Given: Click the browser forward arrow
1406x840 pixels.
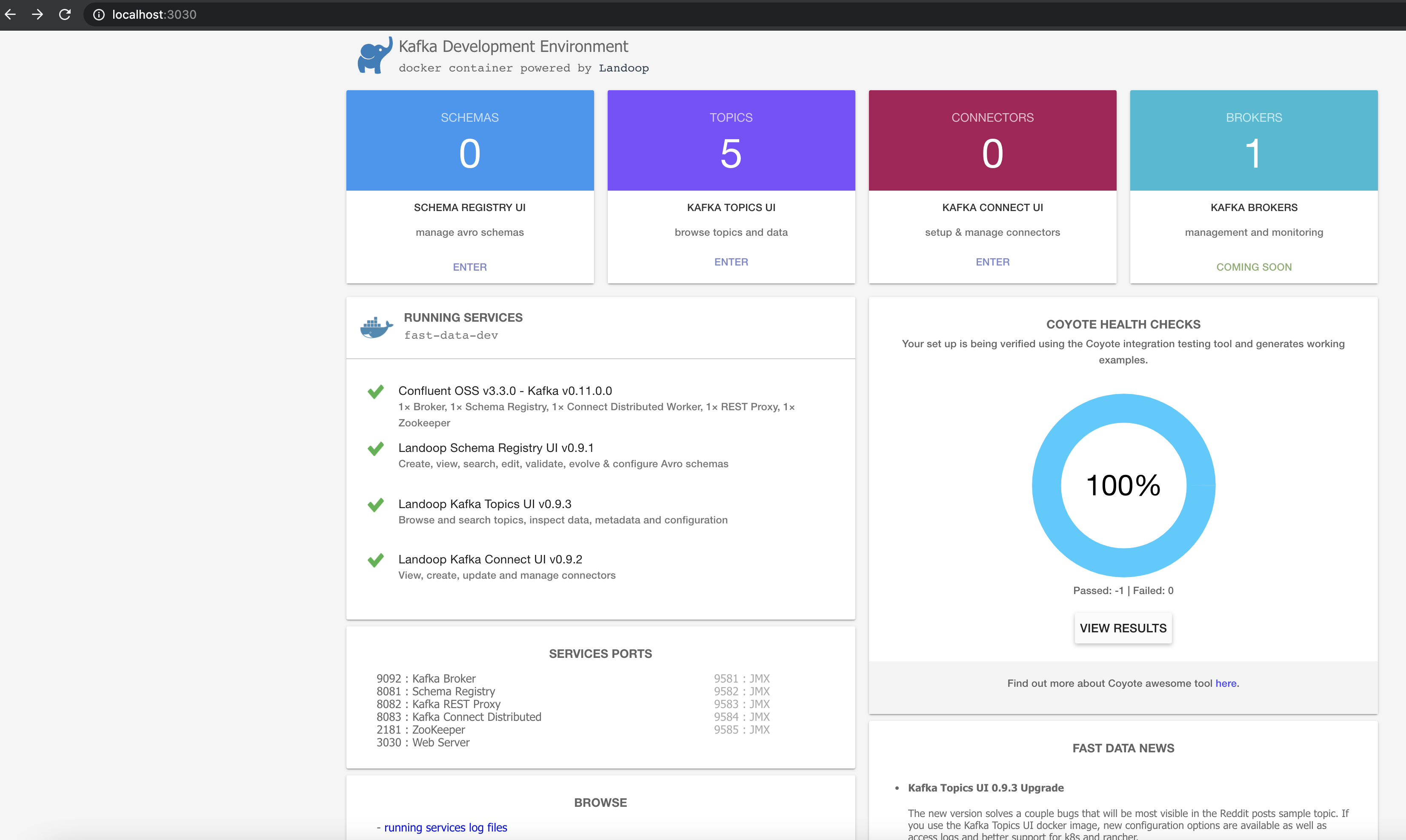Looking at the screenshot, I should coord(37,14).
